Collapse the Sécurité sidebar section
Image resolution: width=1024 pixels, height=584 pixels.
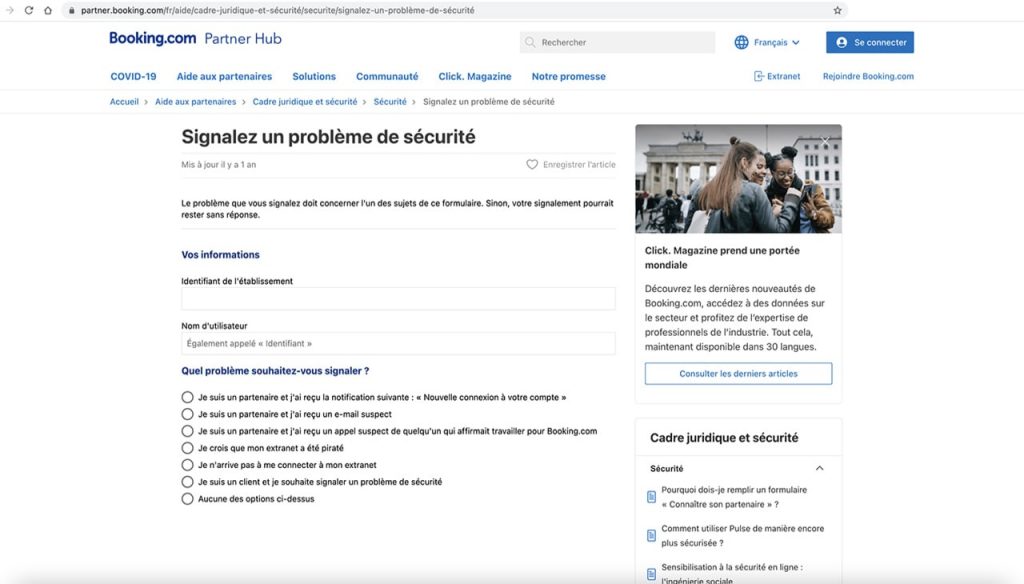point(820,468)
